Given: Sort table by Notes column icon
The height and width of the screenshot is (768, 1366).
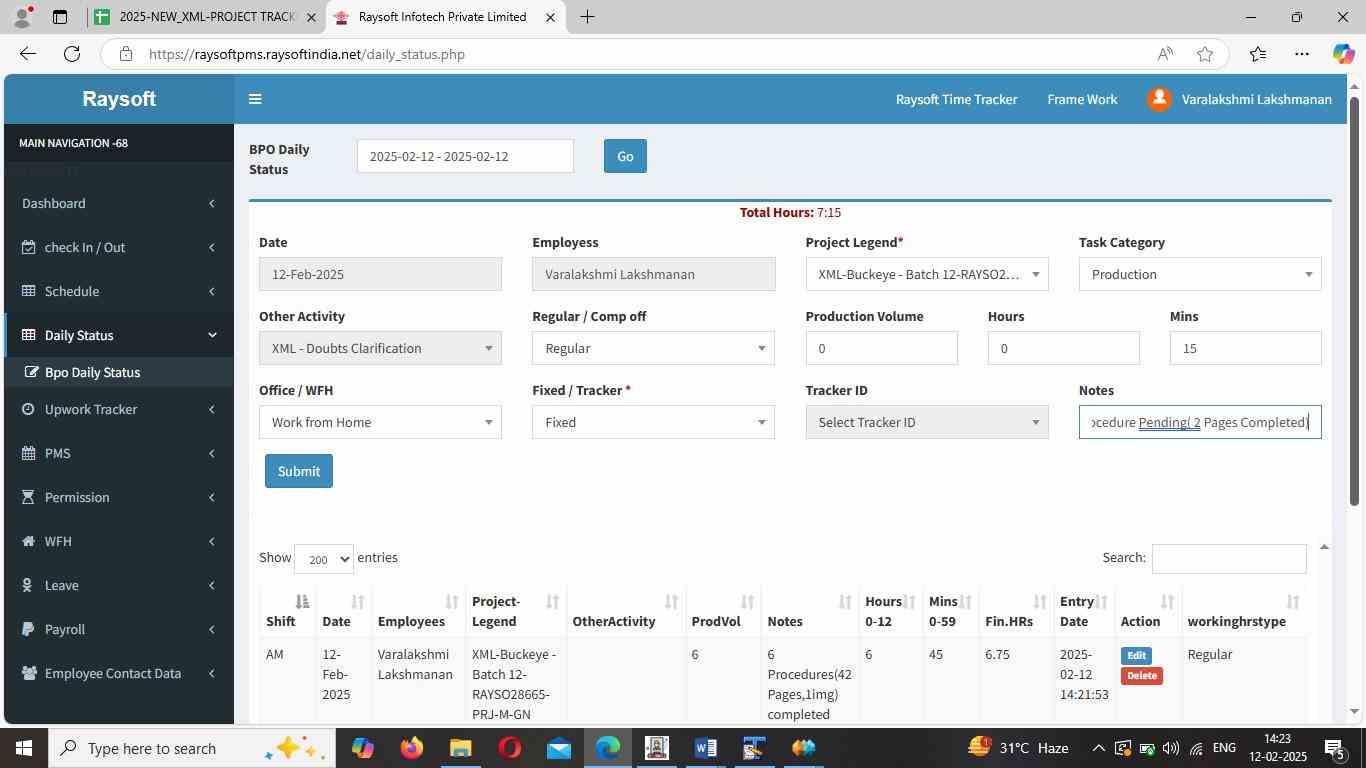Looking at the screenshot, I should click(845, 602).
